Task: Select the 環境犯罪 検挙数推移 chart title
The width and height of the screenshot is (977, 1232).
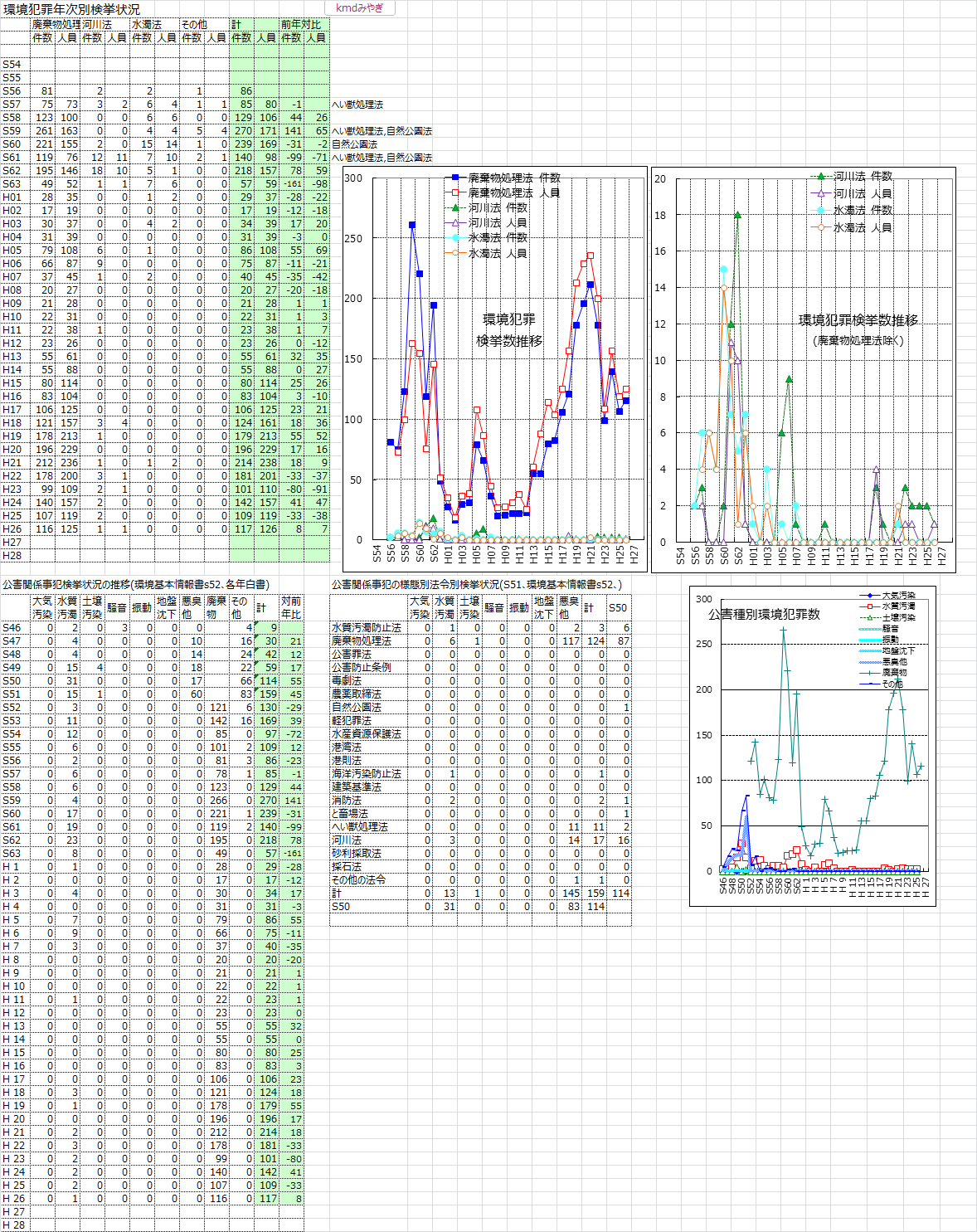Action: pos(509,330)
